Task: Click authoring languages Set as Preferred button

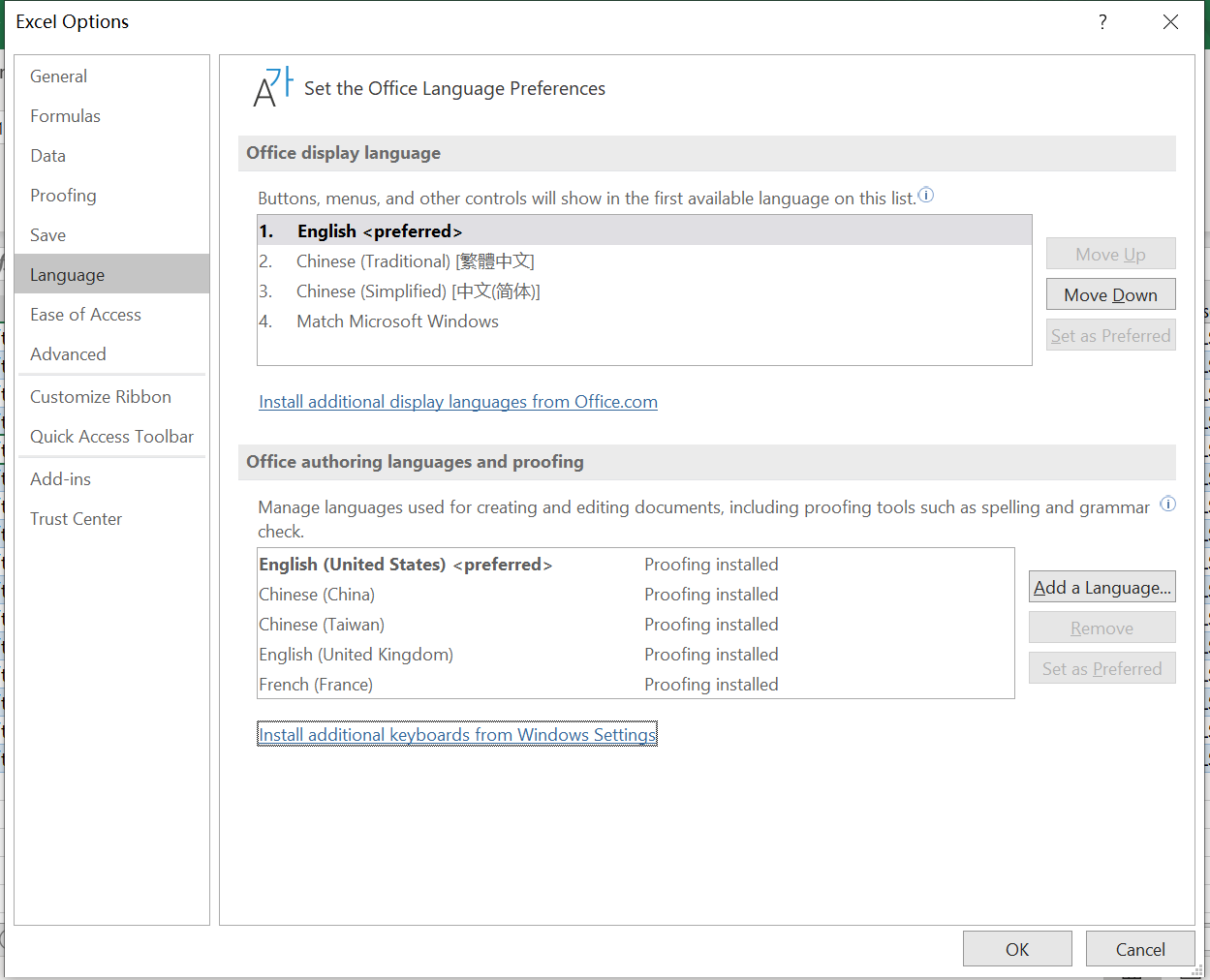Action: click(1101, 668)
